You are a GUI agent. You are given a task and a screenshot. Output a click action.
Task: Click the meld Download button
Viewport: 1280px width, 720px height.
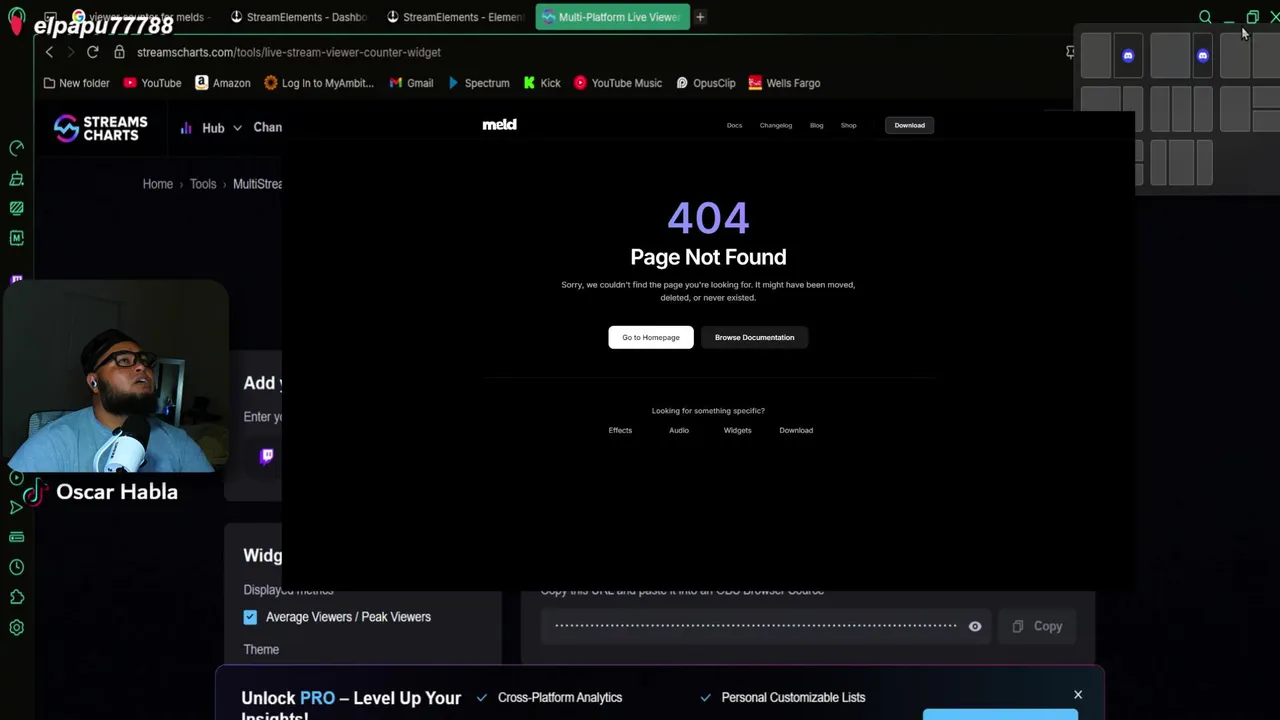pos(909,125)
